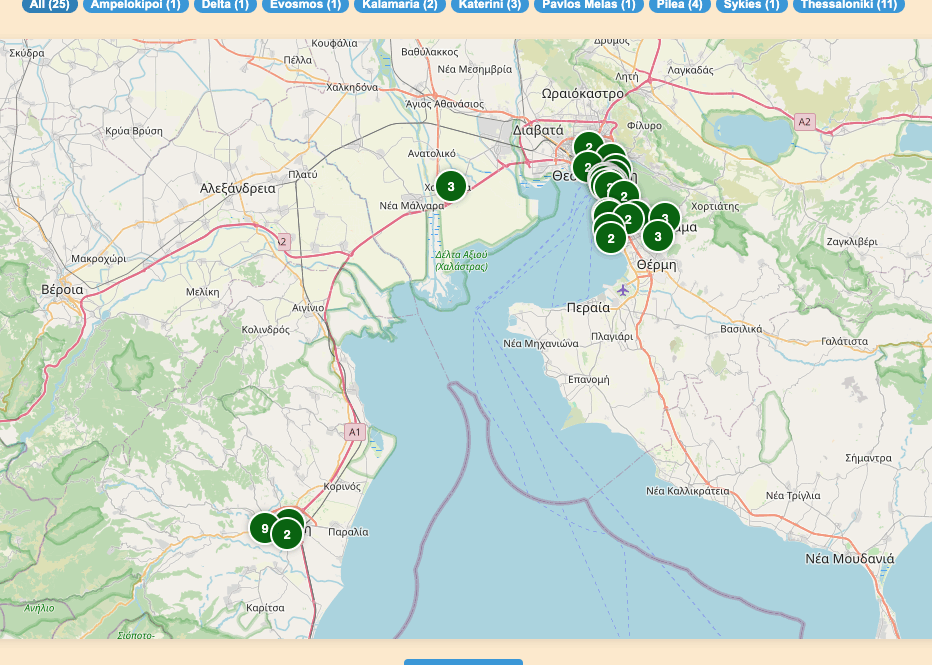Click the green Δέλτα Αξιού park label
The image size is (932, 665).
point(461,260)
